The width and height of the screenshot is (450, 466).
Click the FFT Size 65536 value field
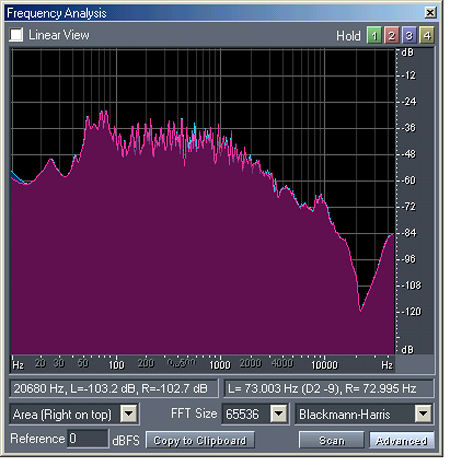click(x=246, y=414)
